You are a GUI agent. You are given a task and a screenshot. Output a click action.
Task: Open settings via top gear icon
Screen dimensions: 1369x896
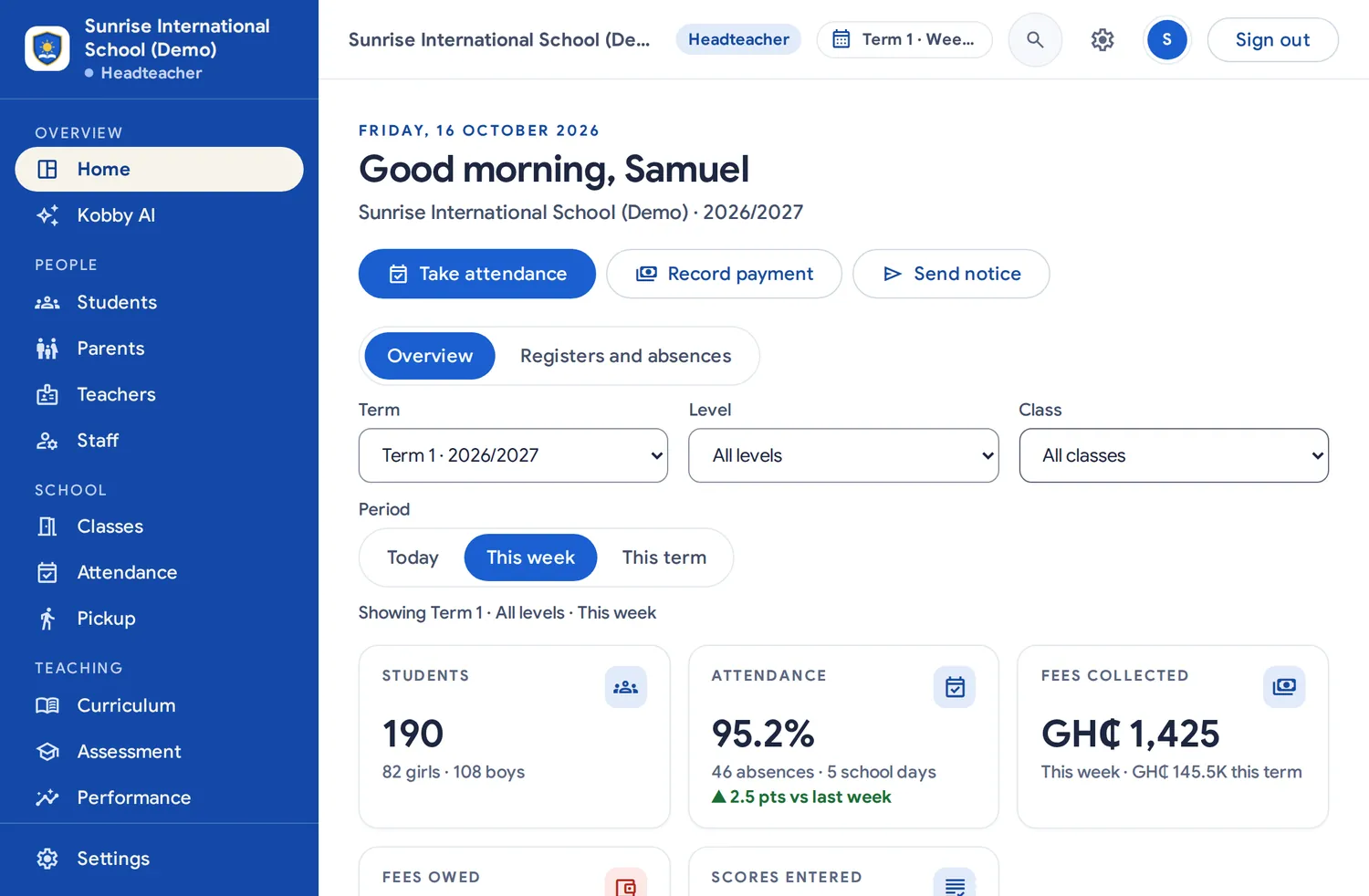1103,40
